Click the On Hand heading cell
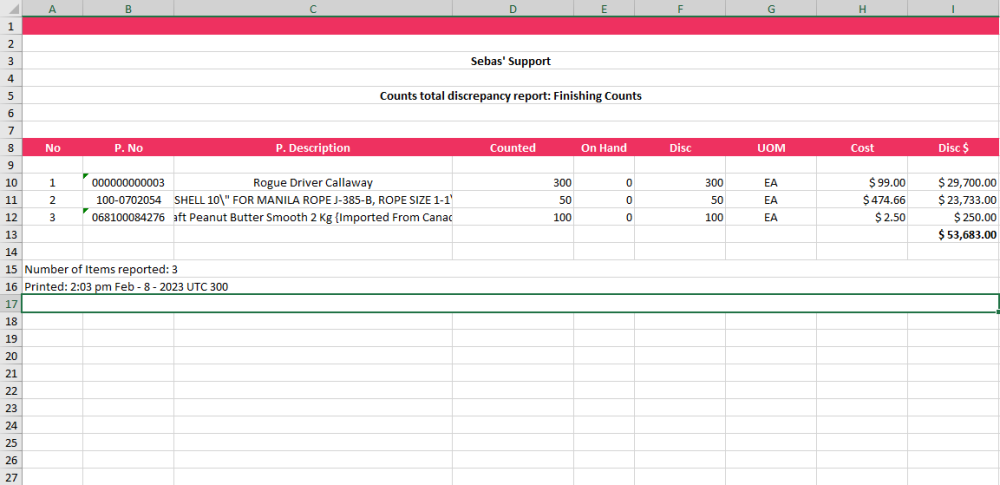This screenshot has width=1000, height=485. tap(604, 147)
